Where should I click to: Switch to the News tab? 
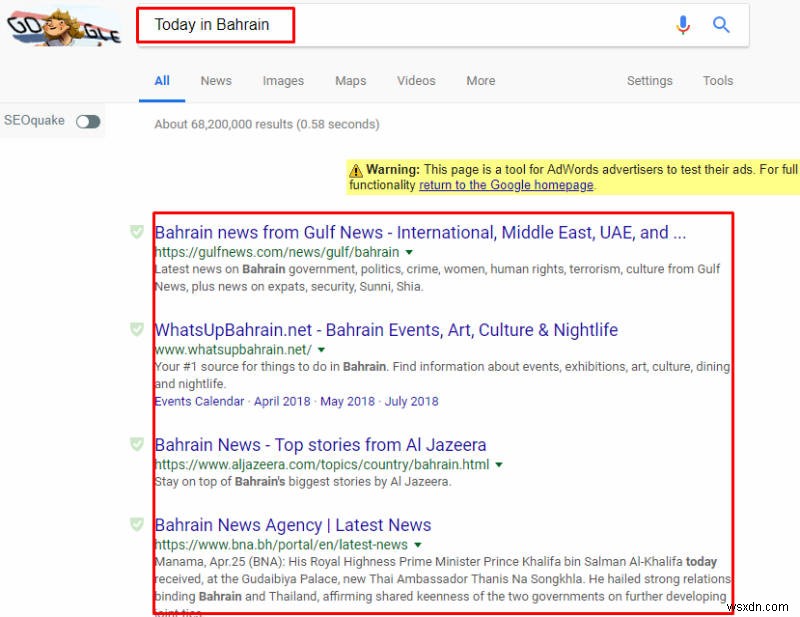(216, 80)
